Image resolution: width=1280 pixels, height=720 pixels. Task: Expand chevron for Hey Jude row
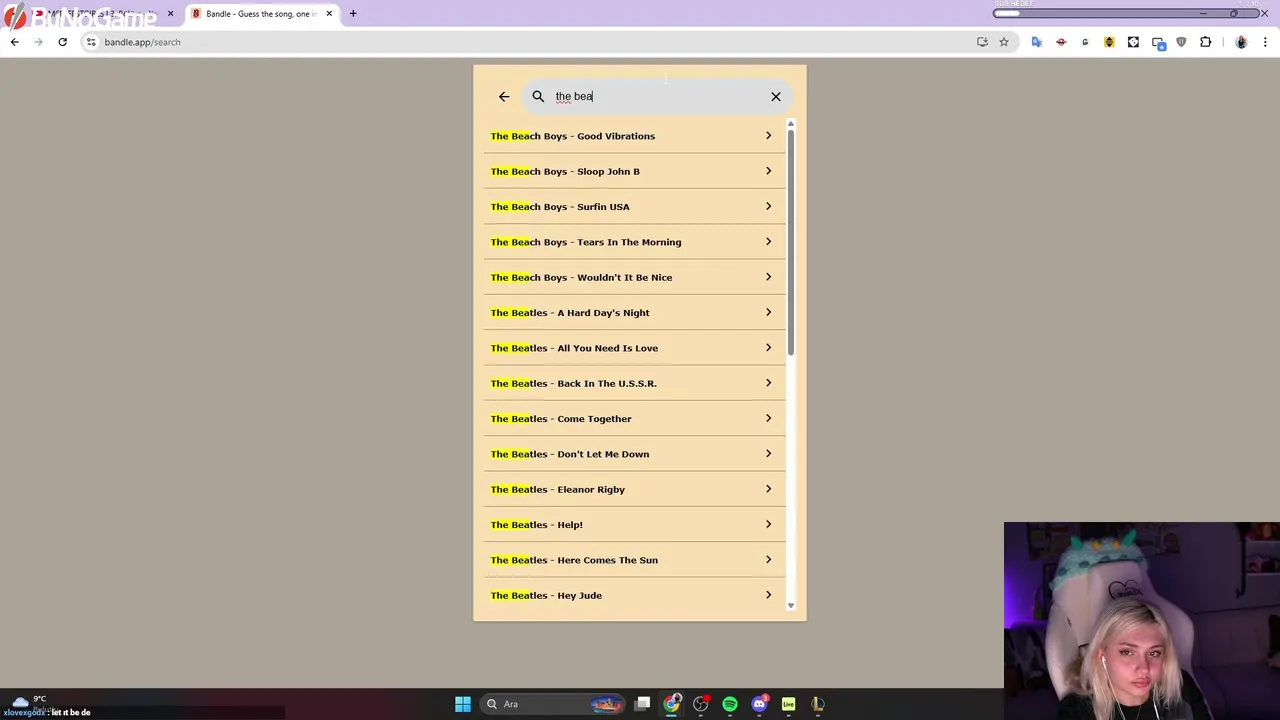pyautogui.click(x=768, y=595)
